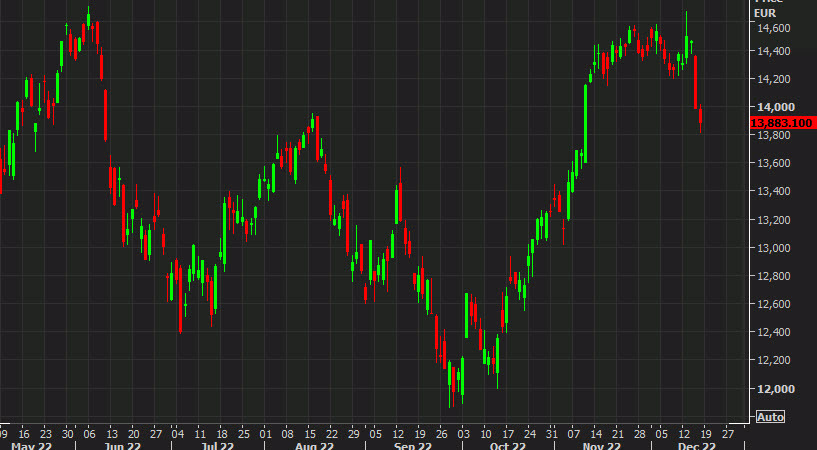Click the 29 date tick label
Viewport: 817px width, 450px height.
click(x=354, y=434)
